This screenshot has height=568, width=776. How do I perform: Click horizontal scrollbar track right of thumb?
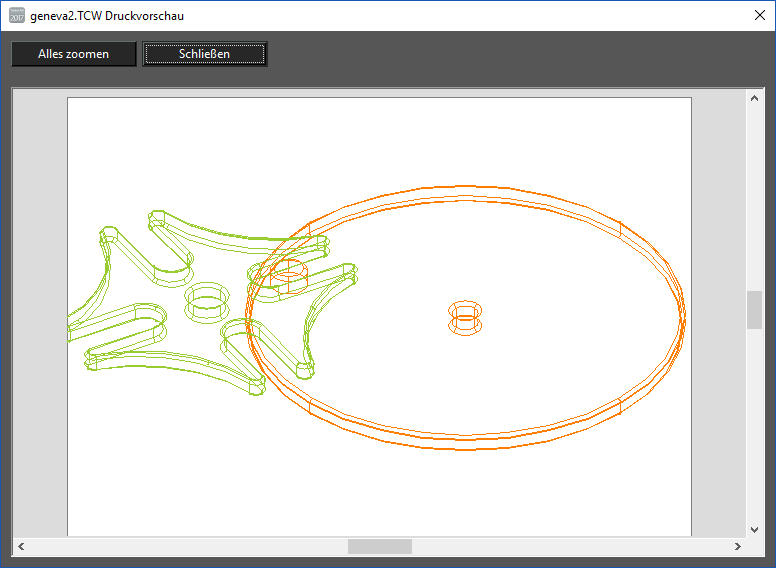pyautogui.click(x=570, y=546)
